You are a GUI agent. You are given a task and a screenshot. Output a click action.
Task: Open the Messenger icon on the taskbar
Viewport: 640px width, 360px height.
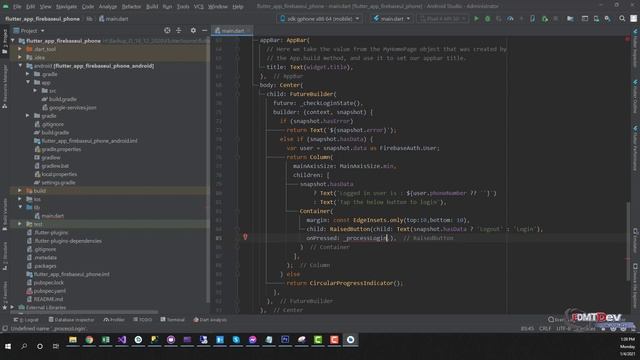coord(252,340)
